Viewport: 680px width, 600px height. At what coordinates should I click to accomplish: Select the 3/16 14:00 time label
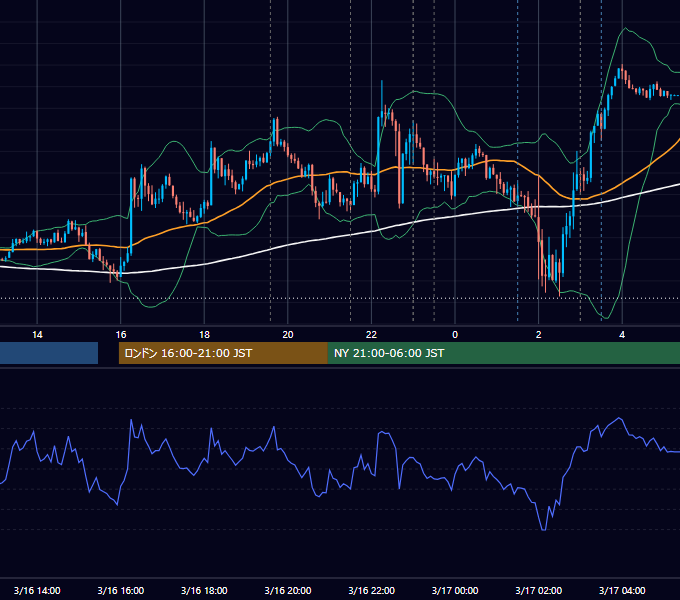(37, 590)
